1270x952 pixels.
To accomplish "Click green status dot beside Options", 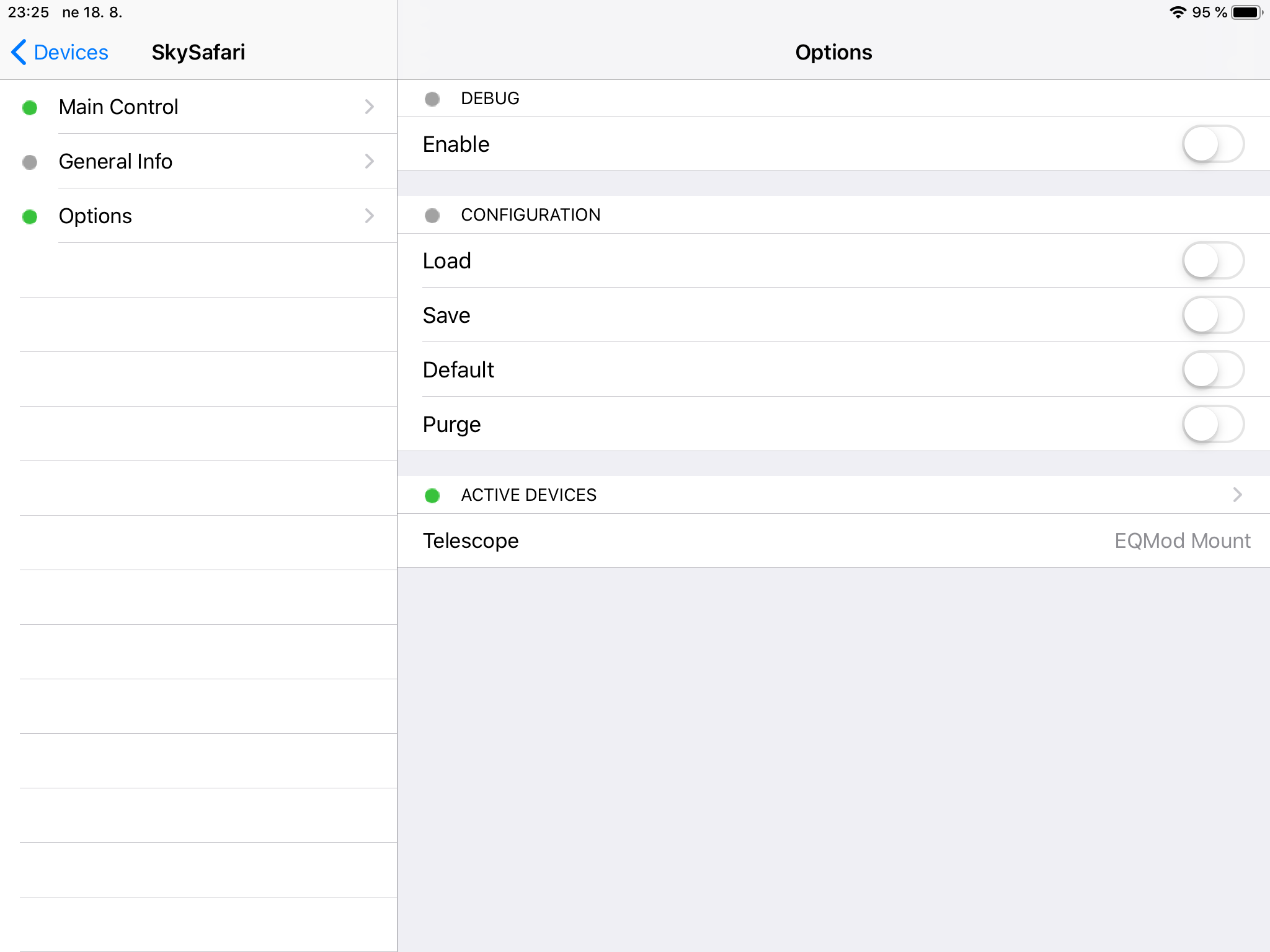I will pos(29,217).
